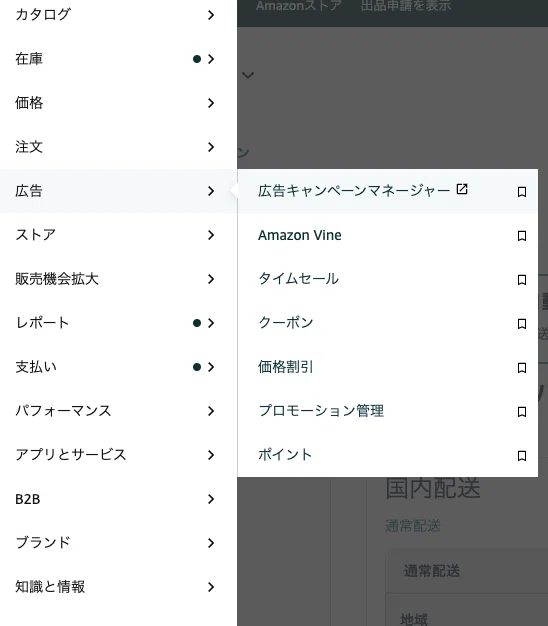This screenshot has height=626, width=548.
Task: Bookmark the 広告キャンペーンマネージャー entry
Action: click(521, 192)
